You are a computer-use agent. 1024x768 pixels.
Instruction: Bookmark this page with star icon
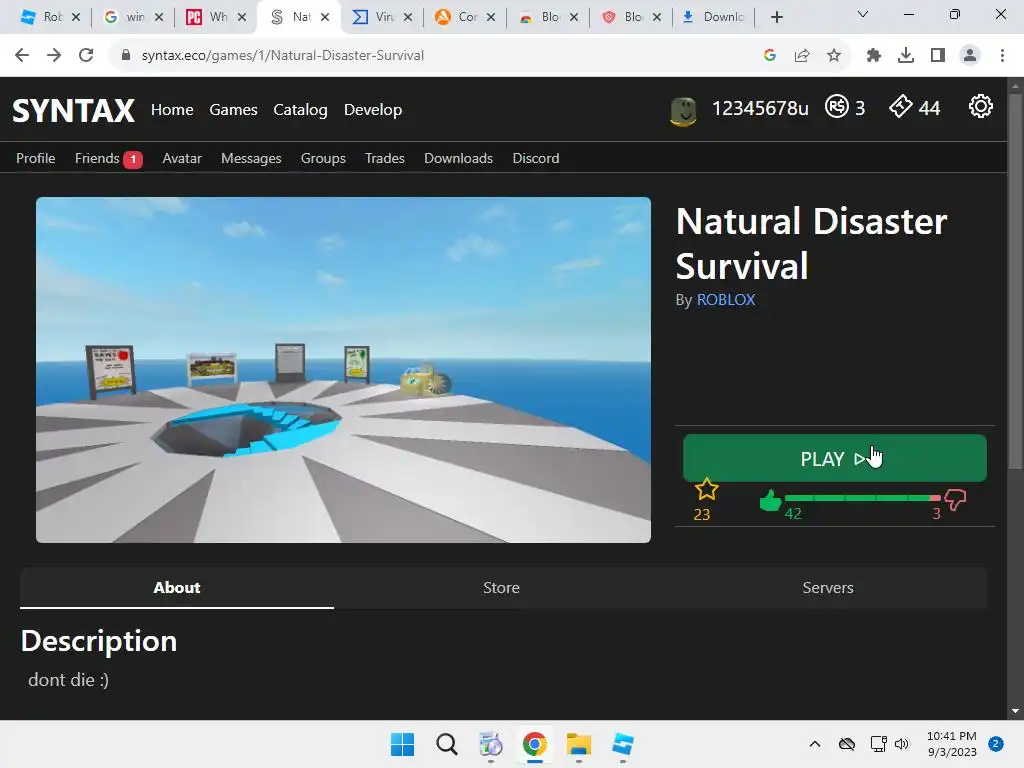(x=833, y=56)
